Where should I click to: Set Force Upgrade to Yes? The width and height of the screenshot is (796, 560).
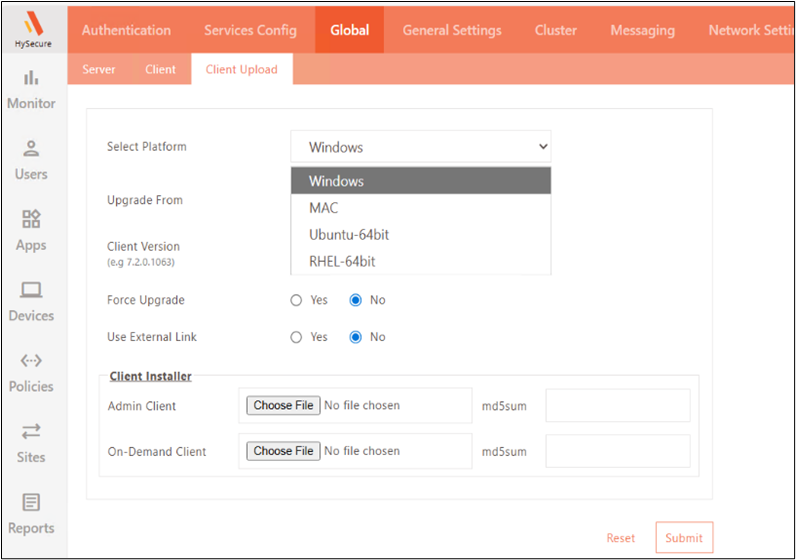coord(296,300)
